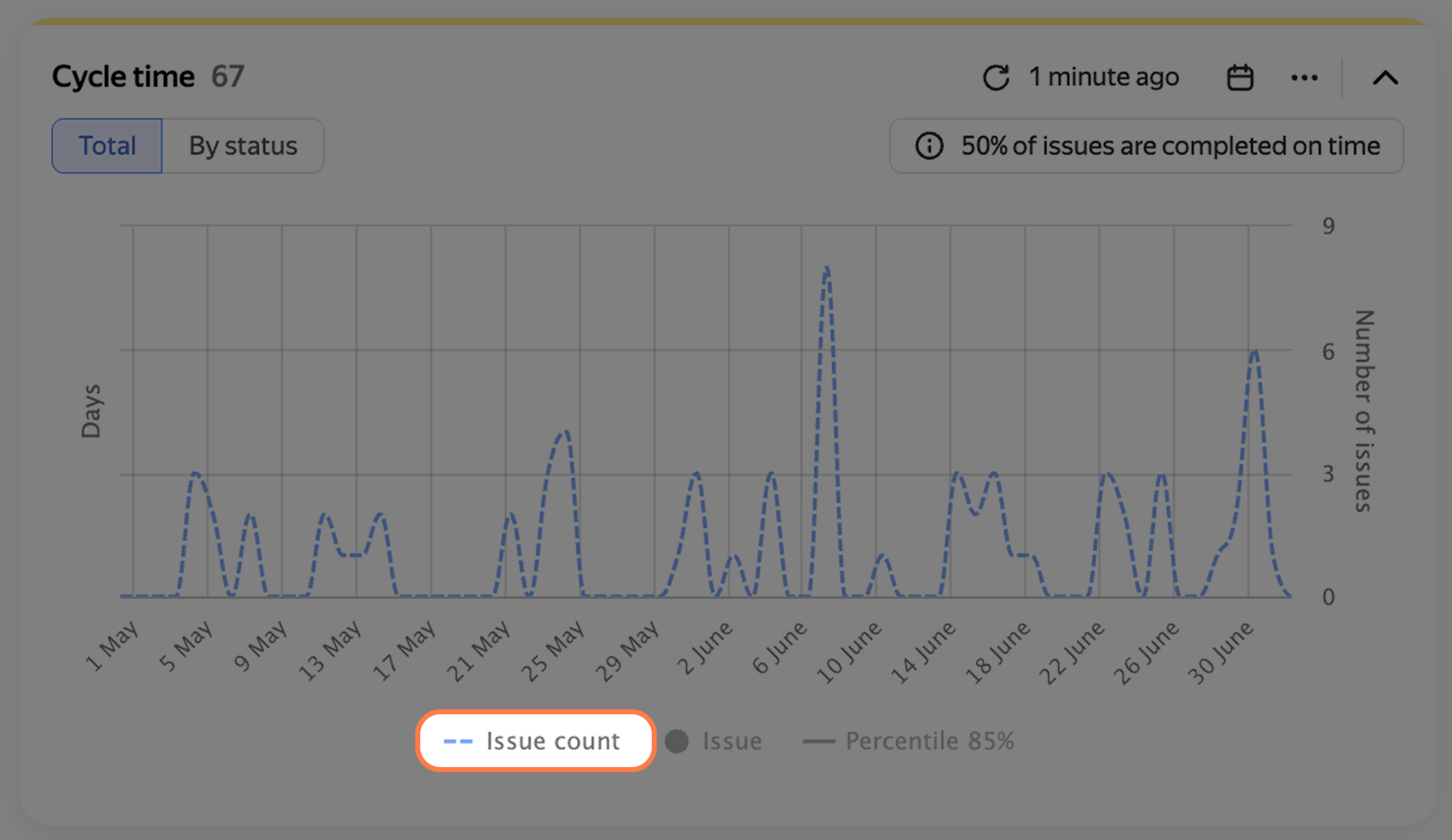Select the highest peak near 6 June

[x=827, y=269]
